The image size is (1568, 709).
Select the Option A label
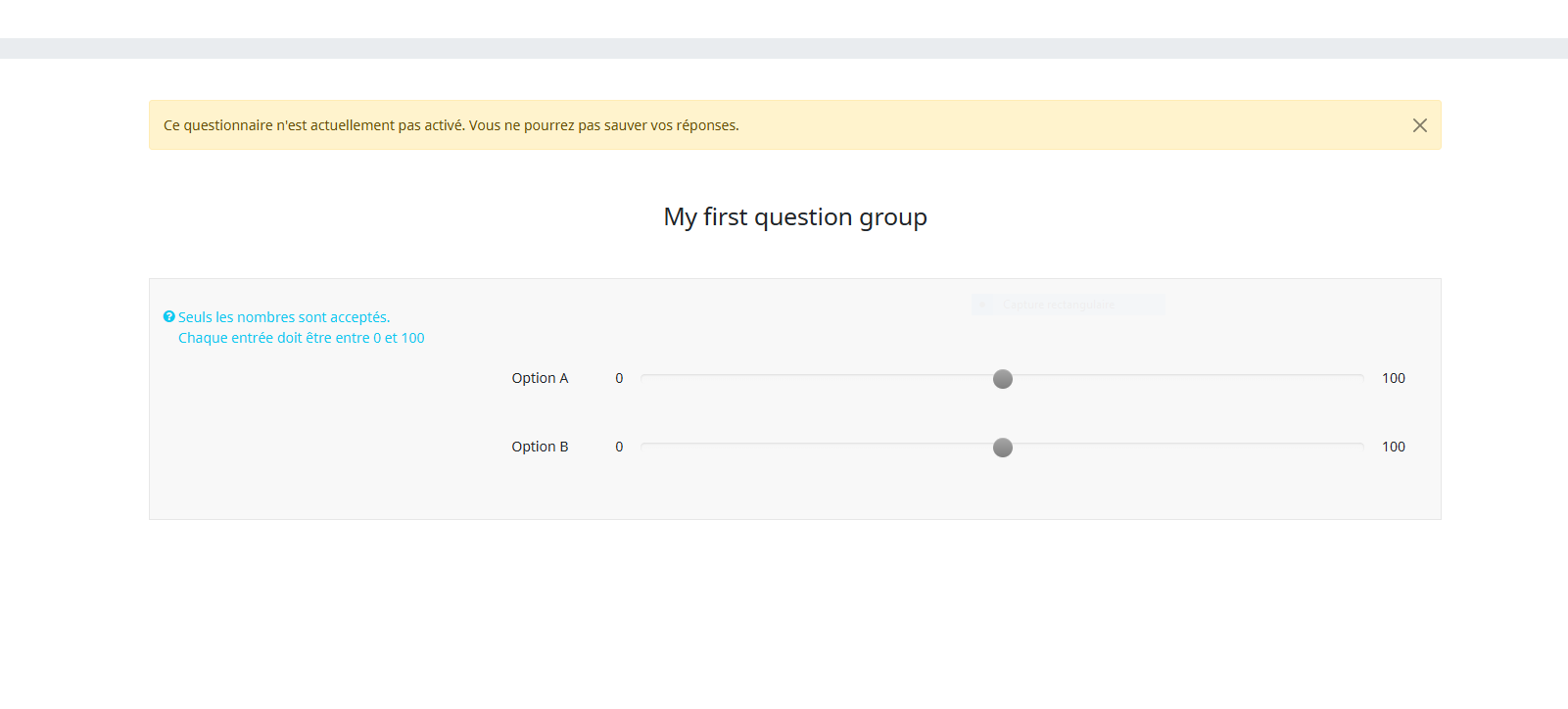pos(539,378)
